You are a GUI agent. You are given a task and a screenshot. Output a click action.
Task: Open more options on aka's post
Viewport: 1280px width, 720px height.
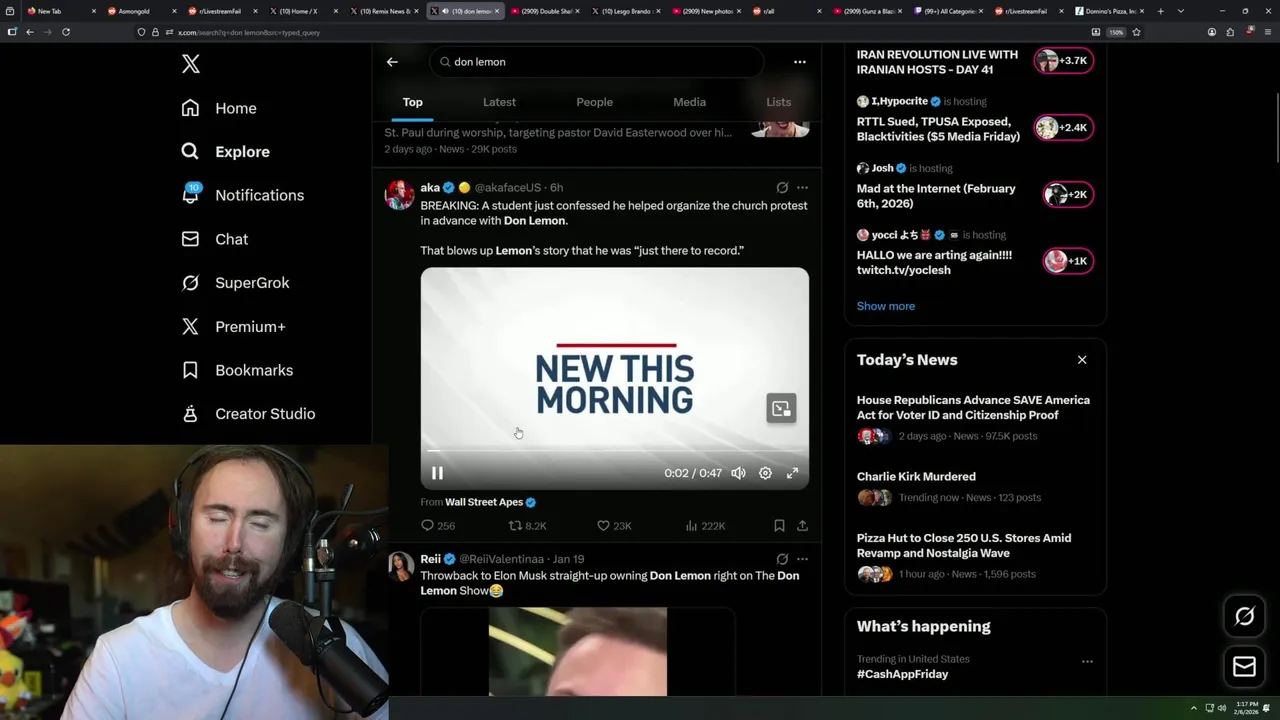tap(802, 187)
